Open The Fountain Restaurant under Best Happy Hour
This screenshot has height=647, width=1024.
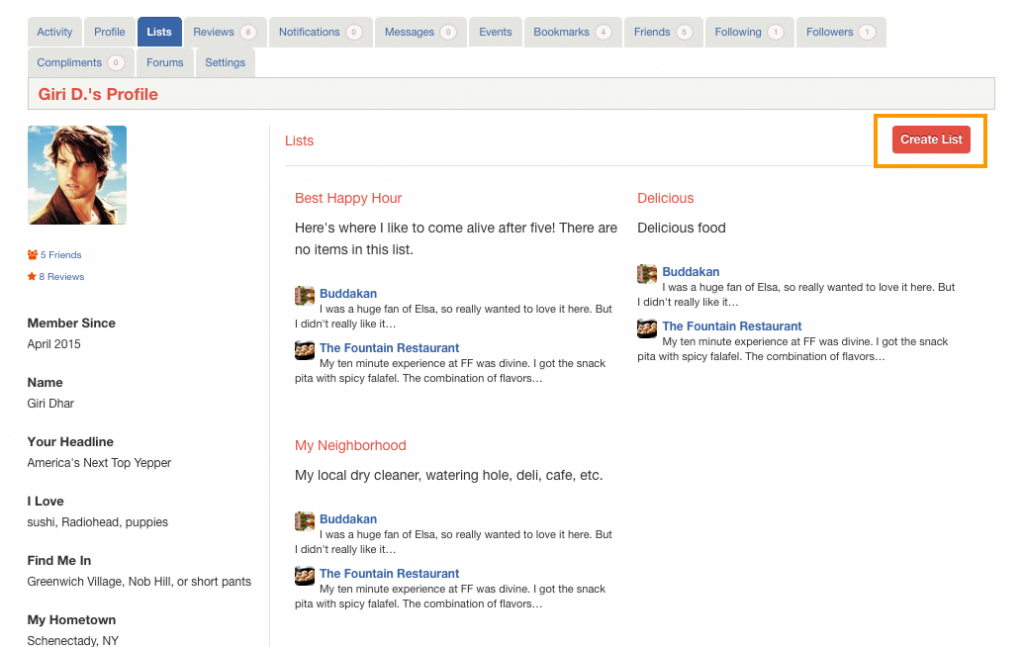coord(389,348)
